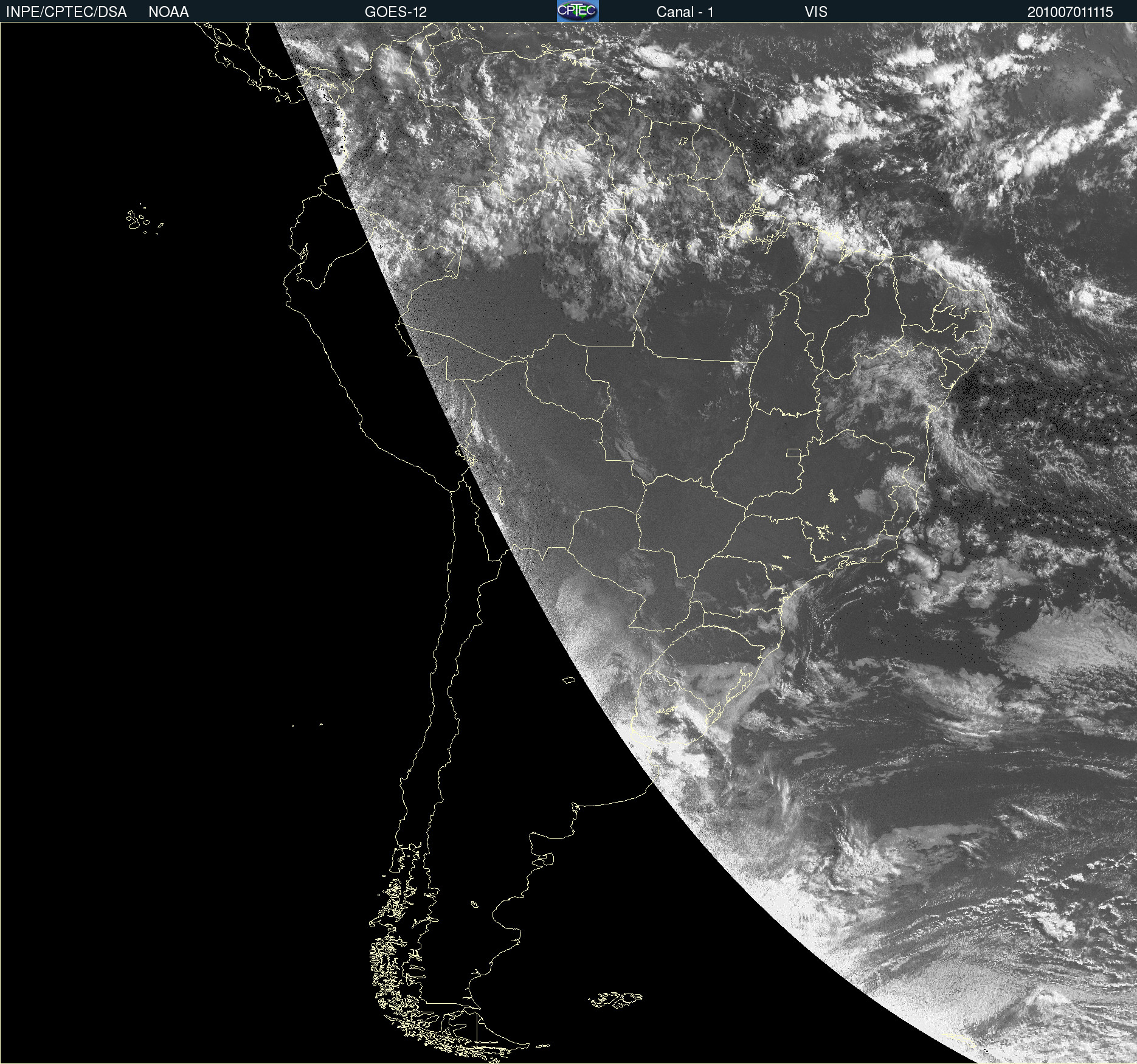Click the VIS channel label
The image size is (1137, 1064).
(816, 12)
